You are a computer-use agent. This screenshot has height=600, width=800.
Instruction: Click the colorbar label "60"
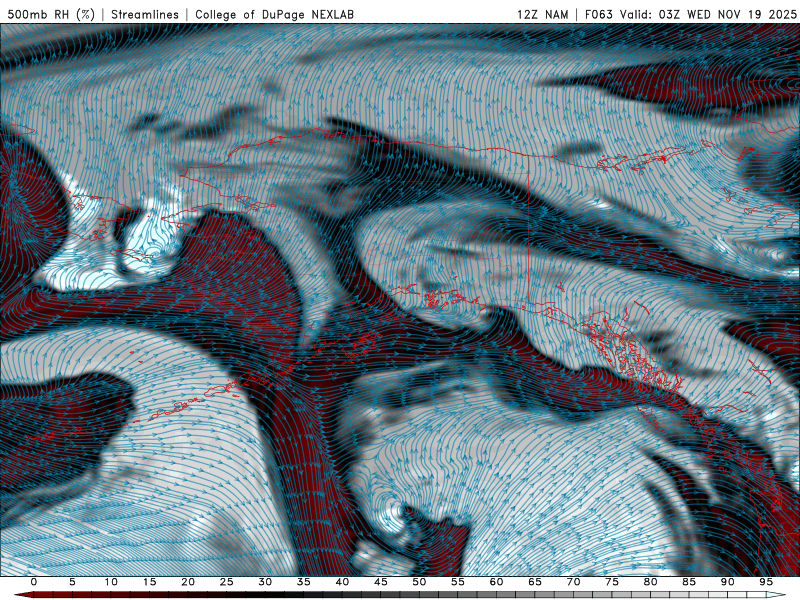(496, 582)
